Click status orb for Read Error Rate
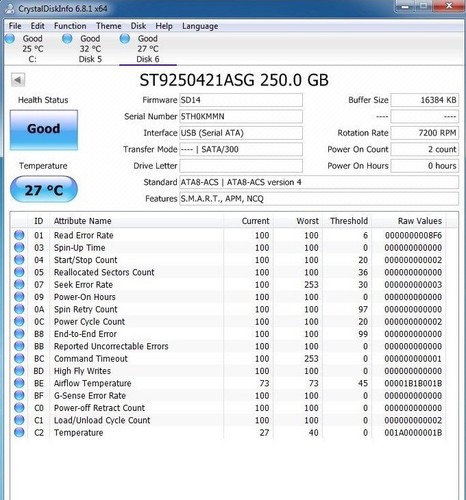 pos(19,235)
